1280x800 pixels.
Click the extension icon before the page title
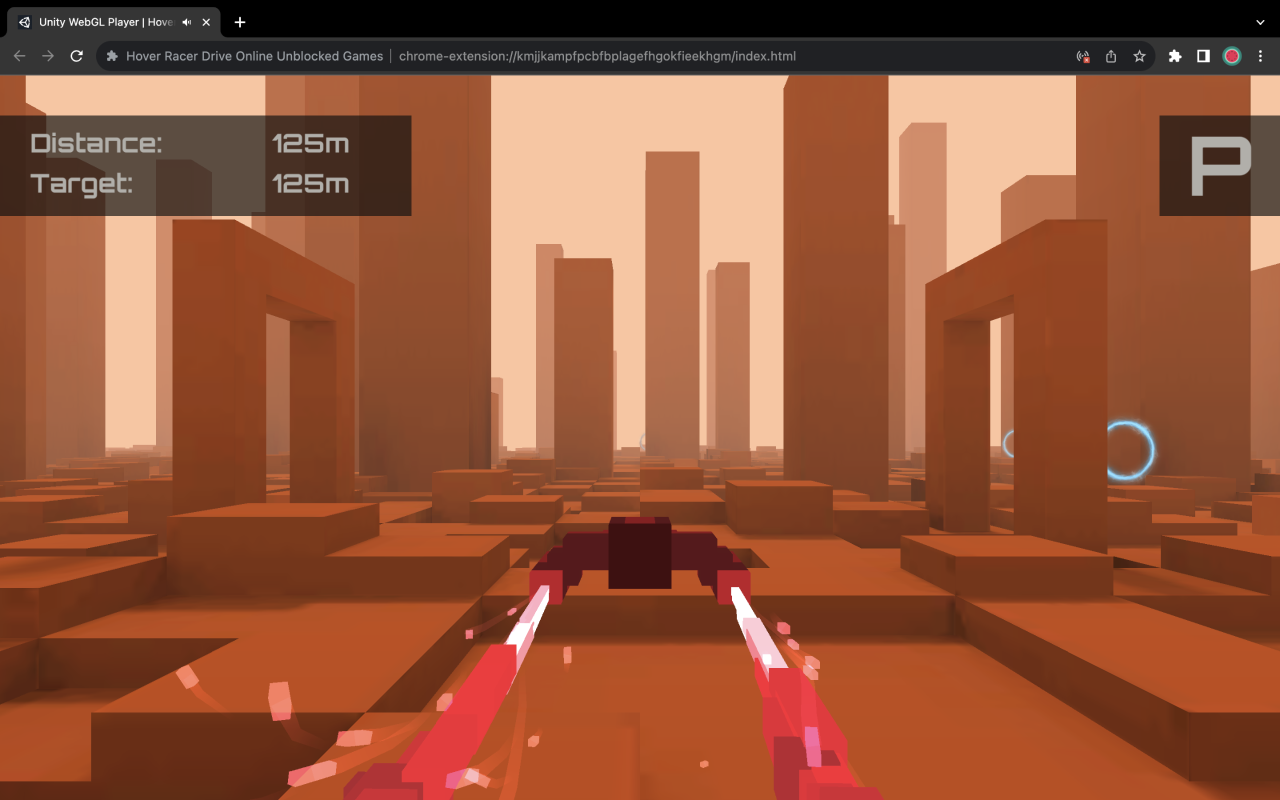[x=111, y=56]
